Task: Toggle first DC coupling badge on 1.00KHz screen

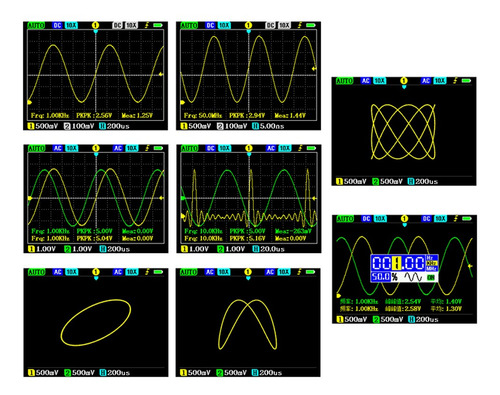Action: click(x=57, y=25)
